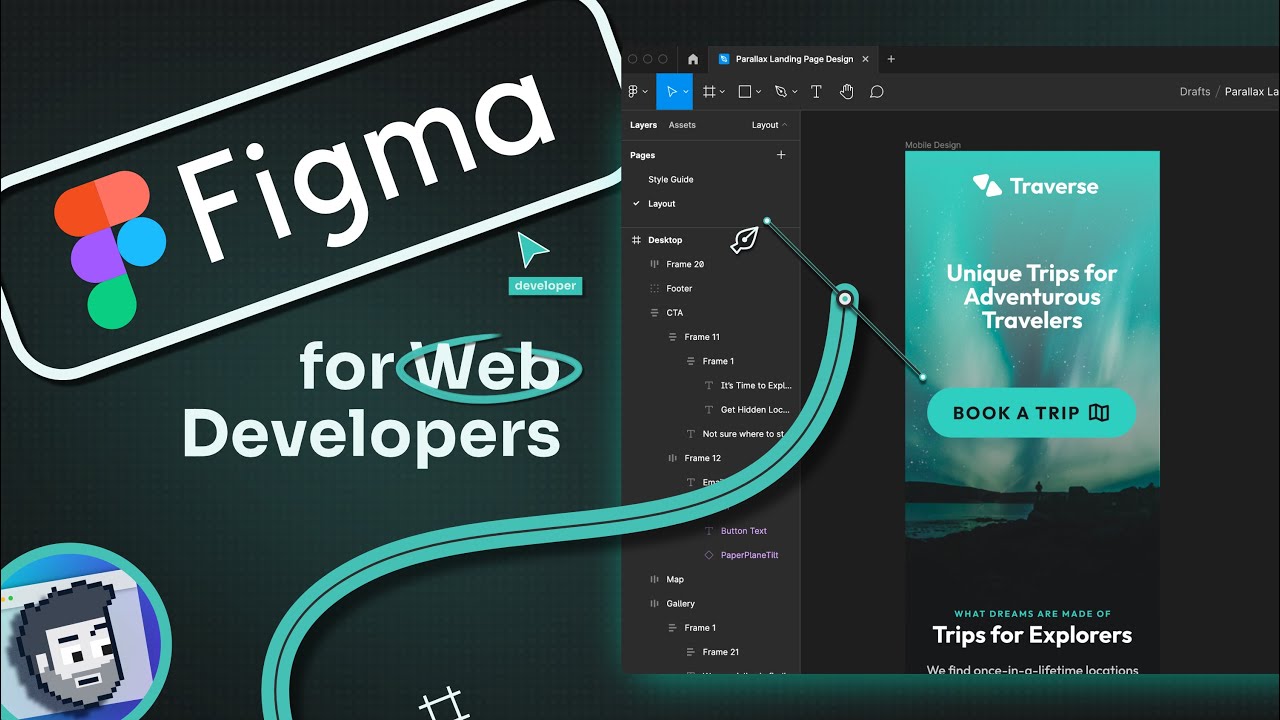Viewport: 1280px width, 720px height.
Task: Open the Frame tool dropdown arrow
Action: (x=722, y=92)
